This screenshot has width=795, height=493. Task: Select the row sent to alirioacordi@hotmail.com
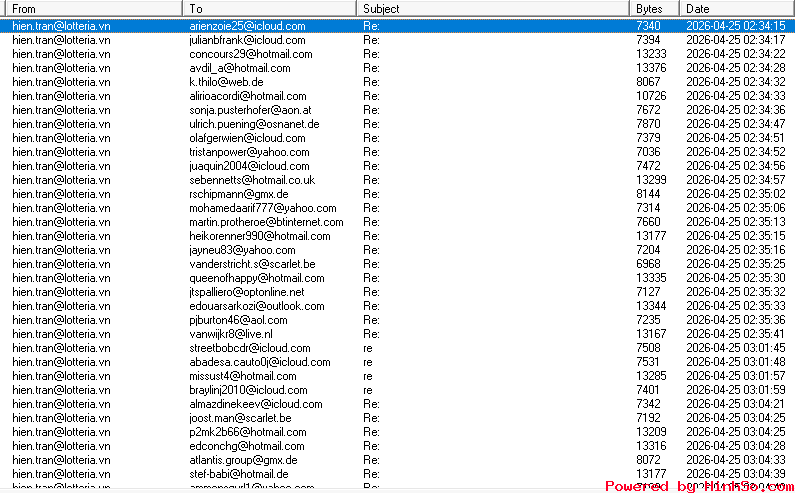point(398,96)
